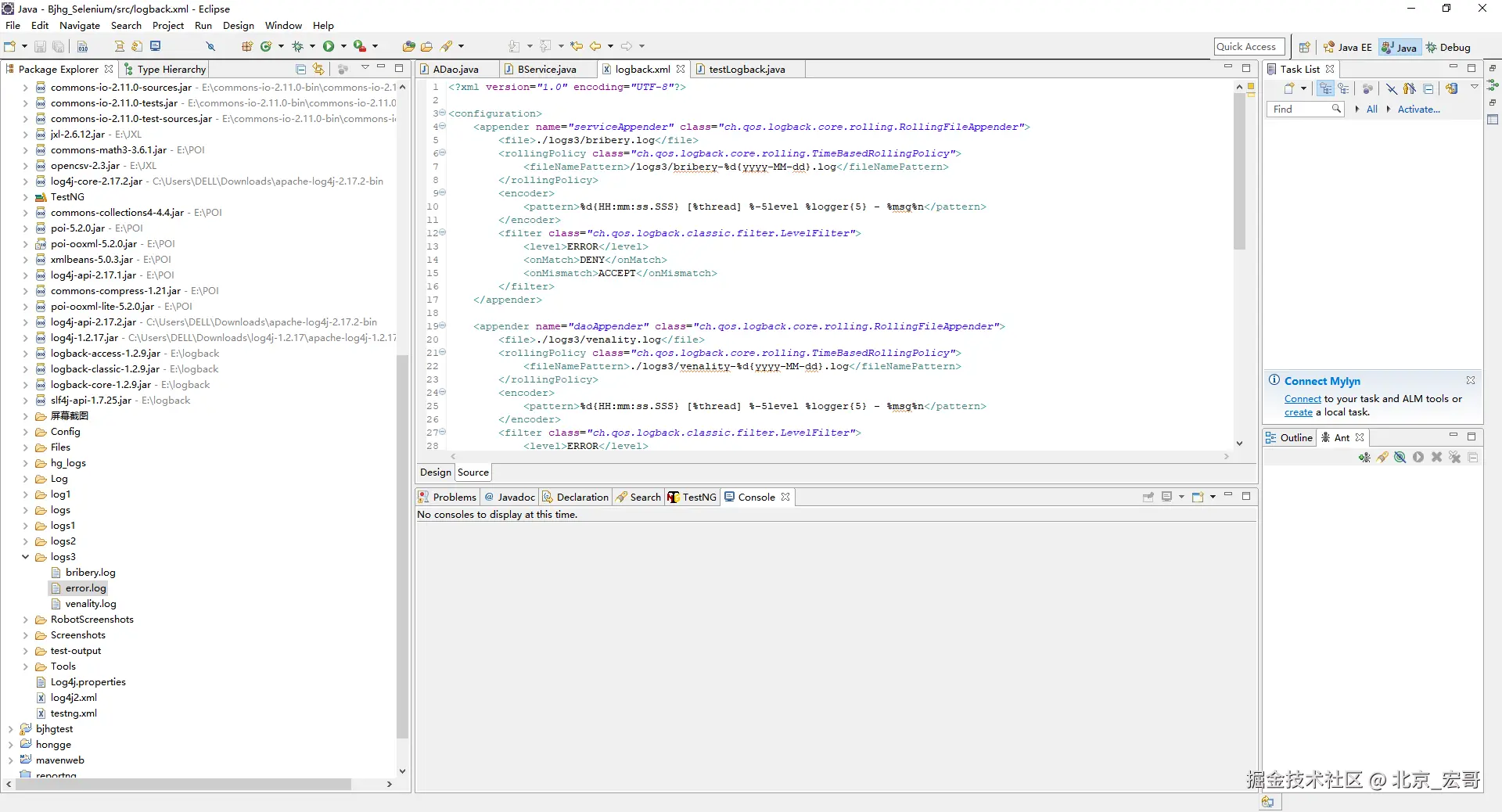Toggle Link with Editor in Package Explorer
This screenshot has width=1502, height=812.
318,69
